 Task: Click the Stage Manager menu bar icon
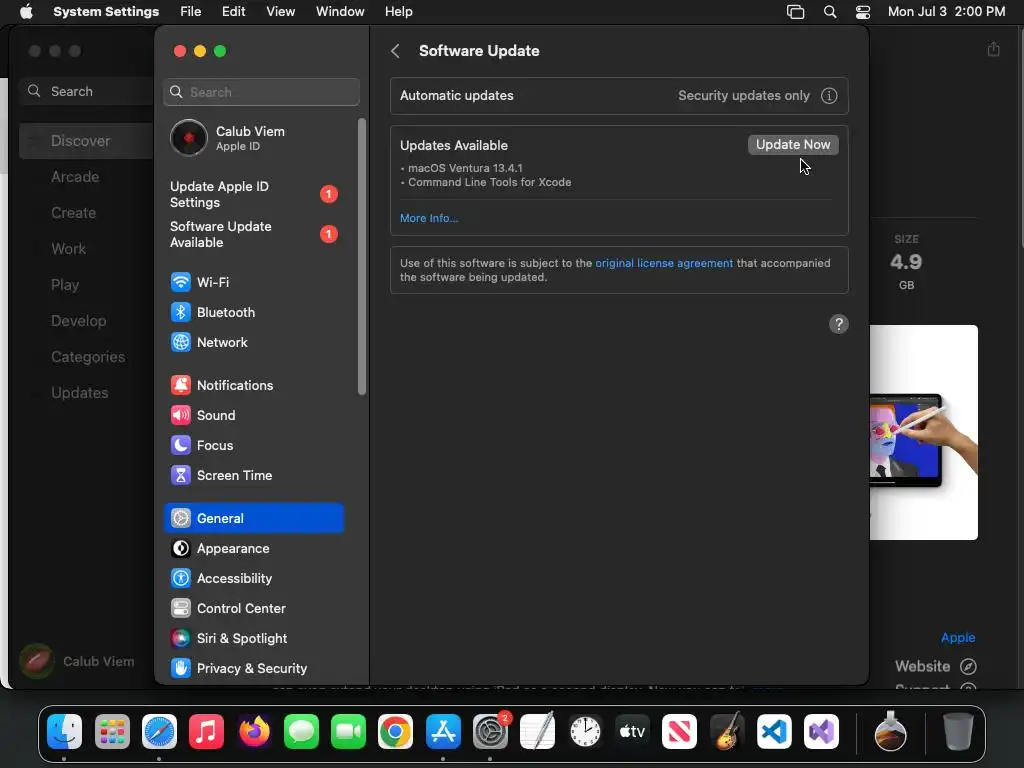795,12
